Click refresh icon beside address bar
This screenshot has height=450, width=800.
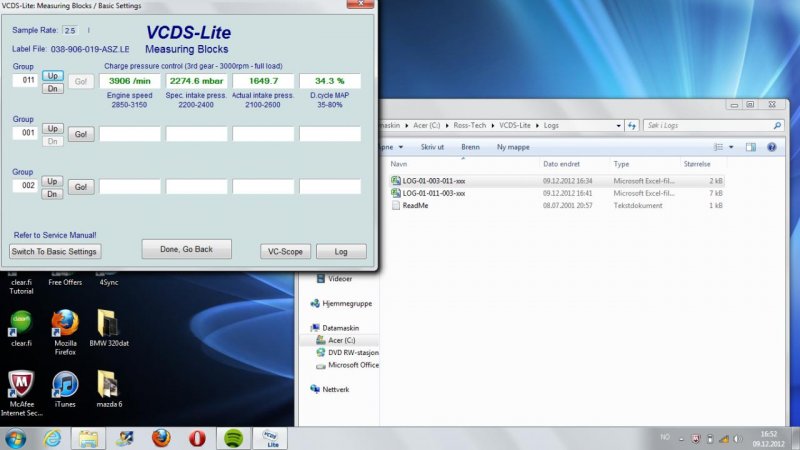(x=632, y=126)
